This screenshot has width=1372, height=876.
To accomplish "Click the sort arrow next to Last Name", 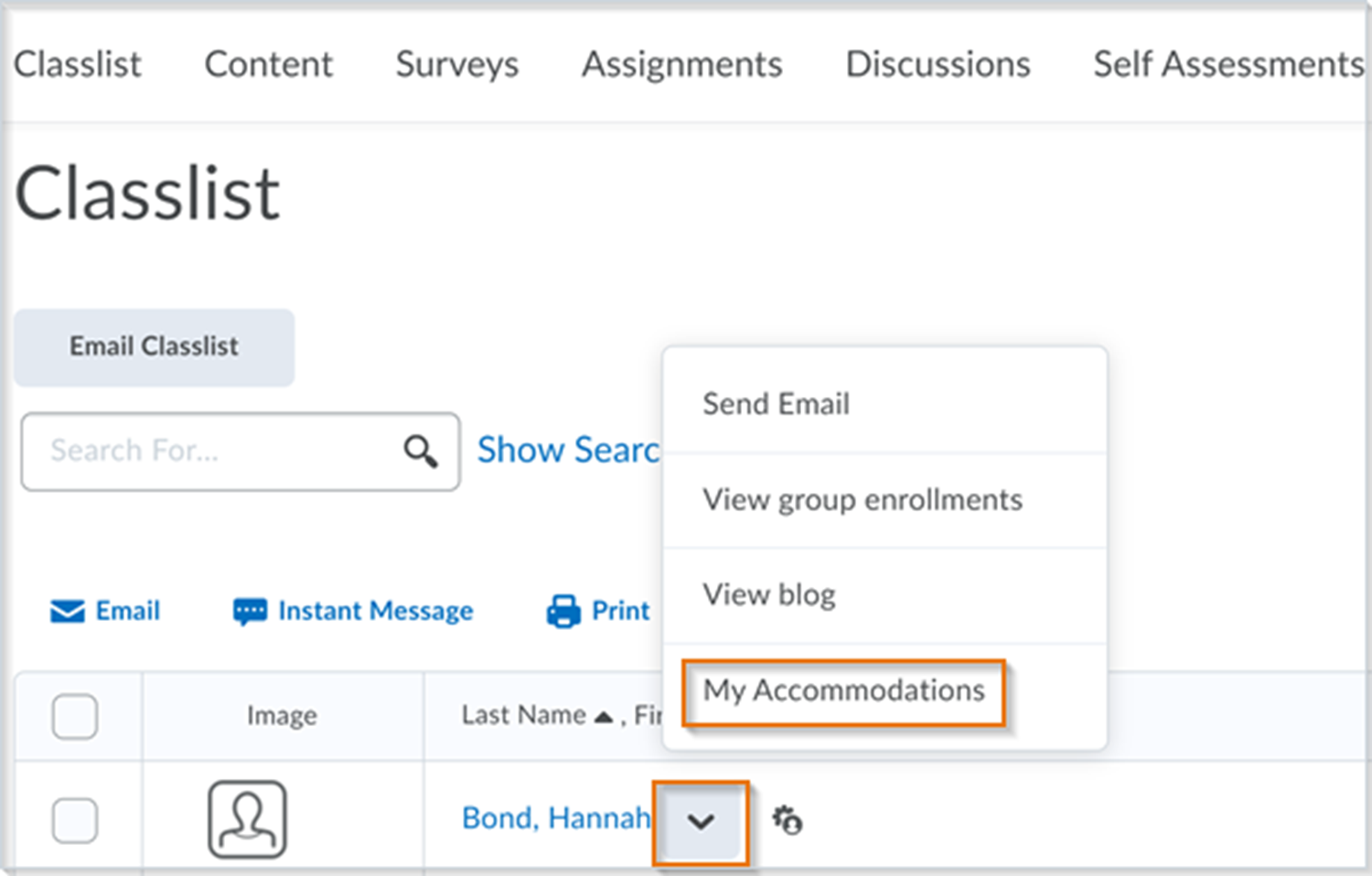I will tap(603, 716).
